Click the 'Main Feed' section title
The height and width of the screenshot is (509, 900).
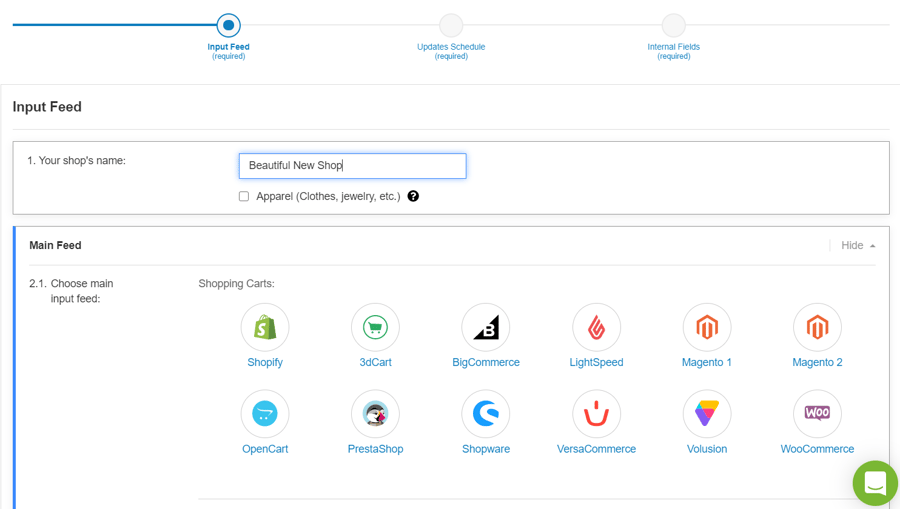coord(55,246)
